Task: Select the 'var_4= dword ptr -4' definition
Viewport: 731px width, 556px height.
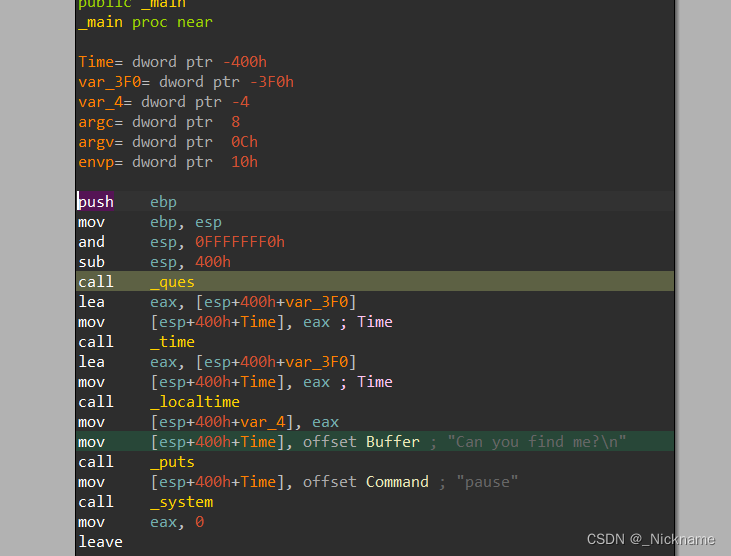Action: point(164,102)
